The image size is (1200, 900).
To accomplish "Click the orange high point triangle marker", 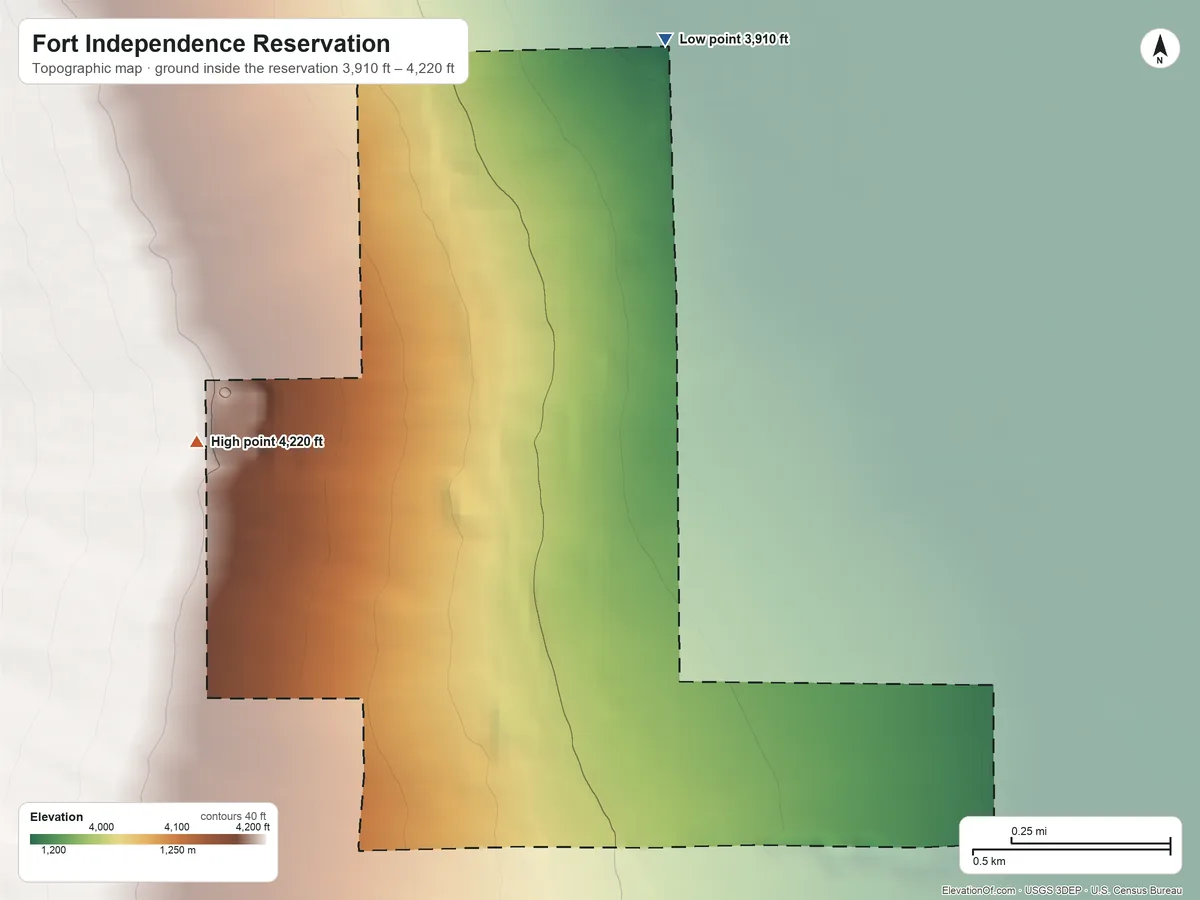I will [197, 442].
